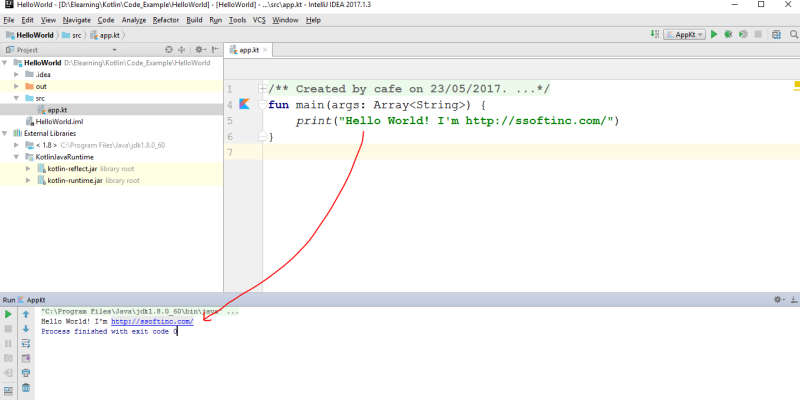Print console output using the printer icon
The image size is (800, 400).
click(26, 372)
